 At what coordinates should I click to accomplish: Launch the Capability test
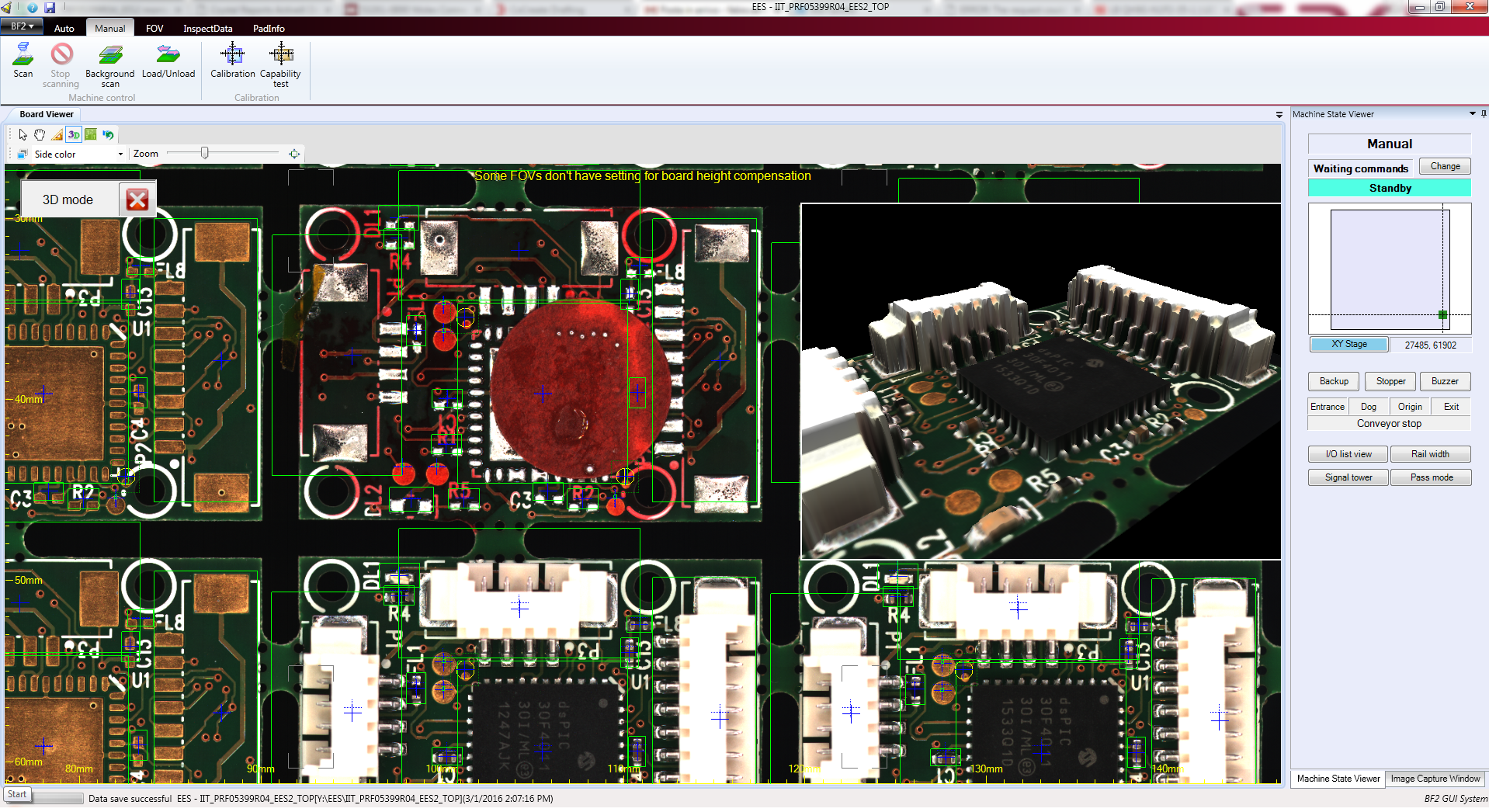[280, 65]
